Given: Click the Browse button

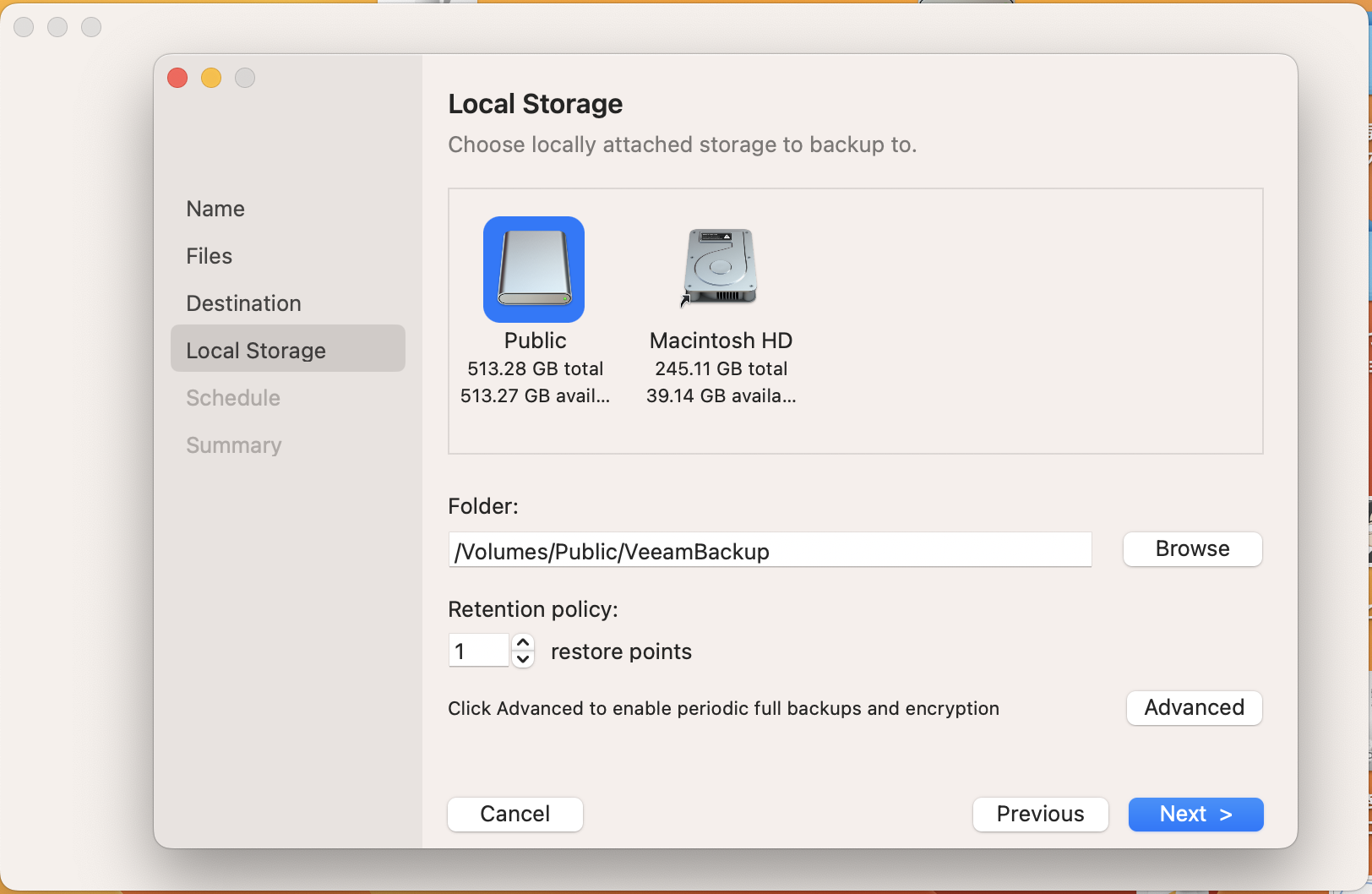Looking at the screenshot, I should click(x=1192, y=549).
